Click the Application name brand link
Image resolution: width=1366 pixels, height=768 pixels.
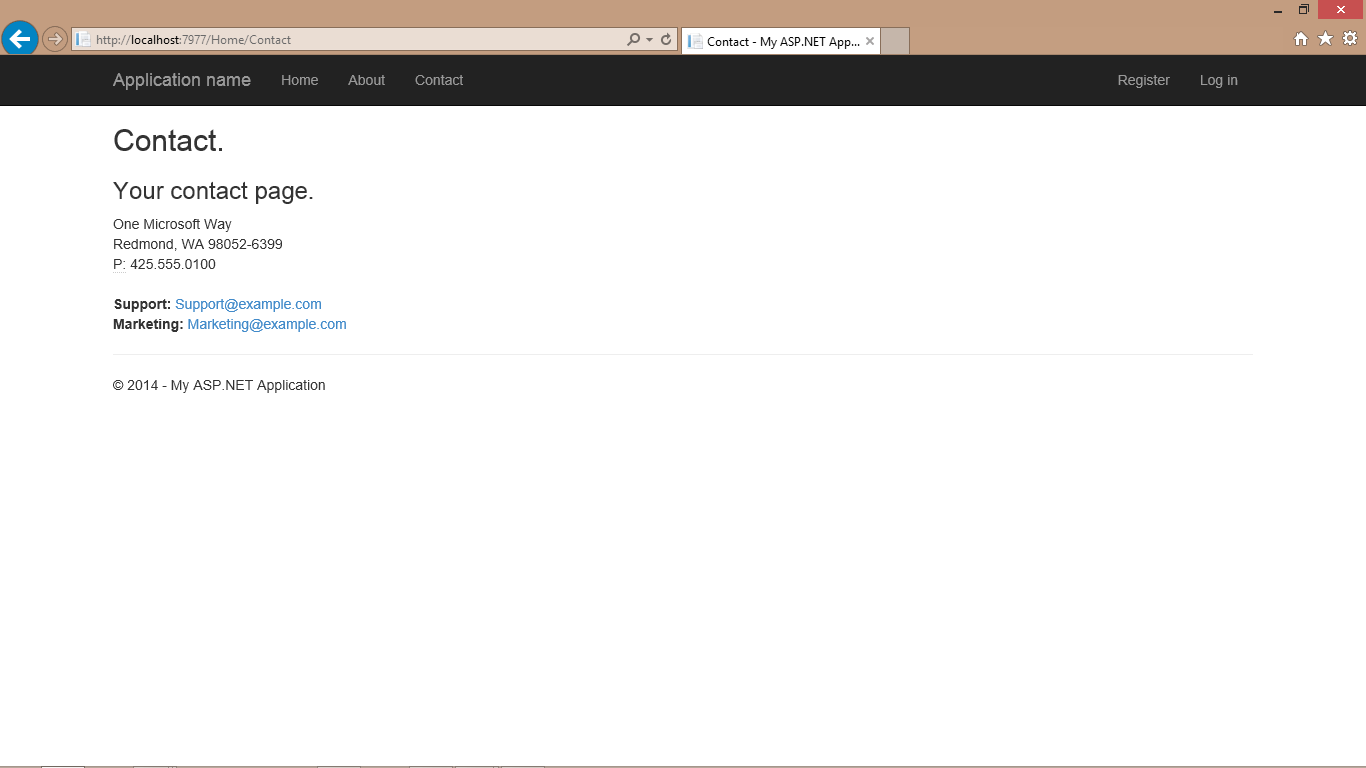coord(182,80)
